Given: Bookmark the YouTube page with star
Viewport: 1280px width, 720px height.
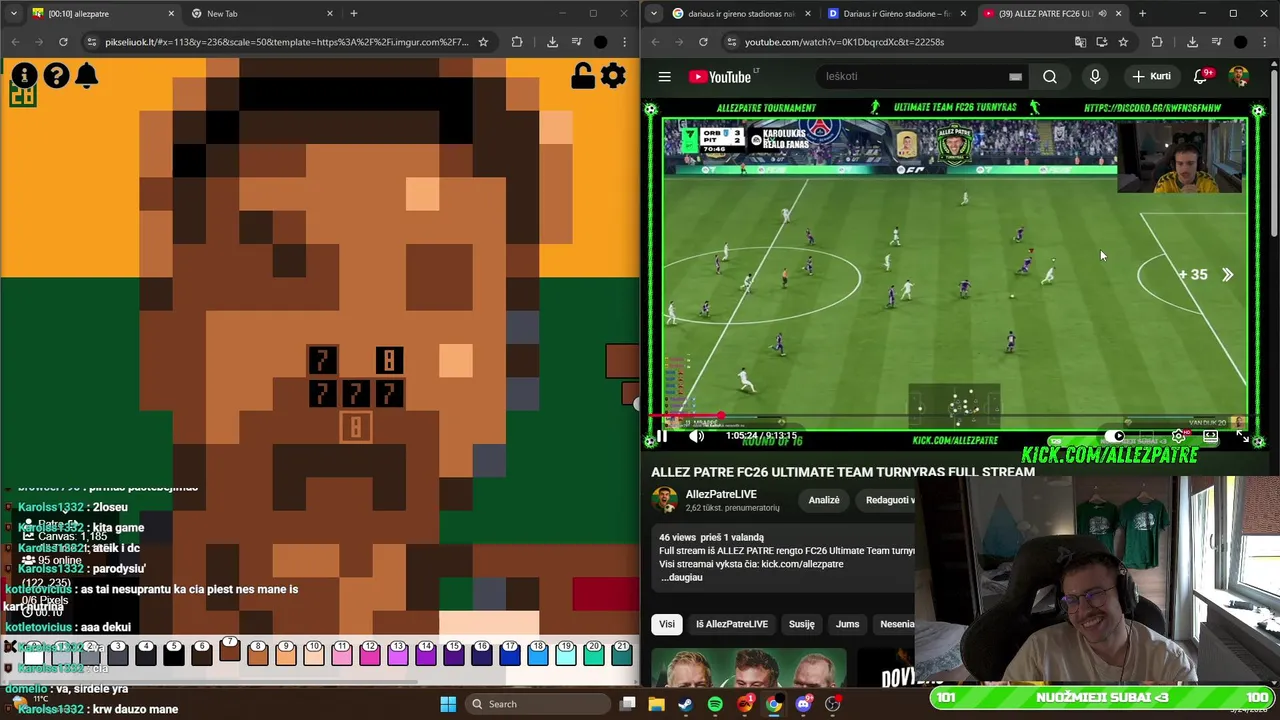Looking at the screenshot, I should point(1123,42).
